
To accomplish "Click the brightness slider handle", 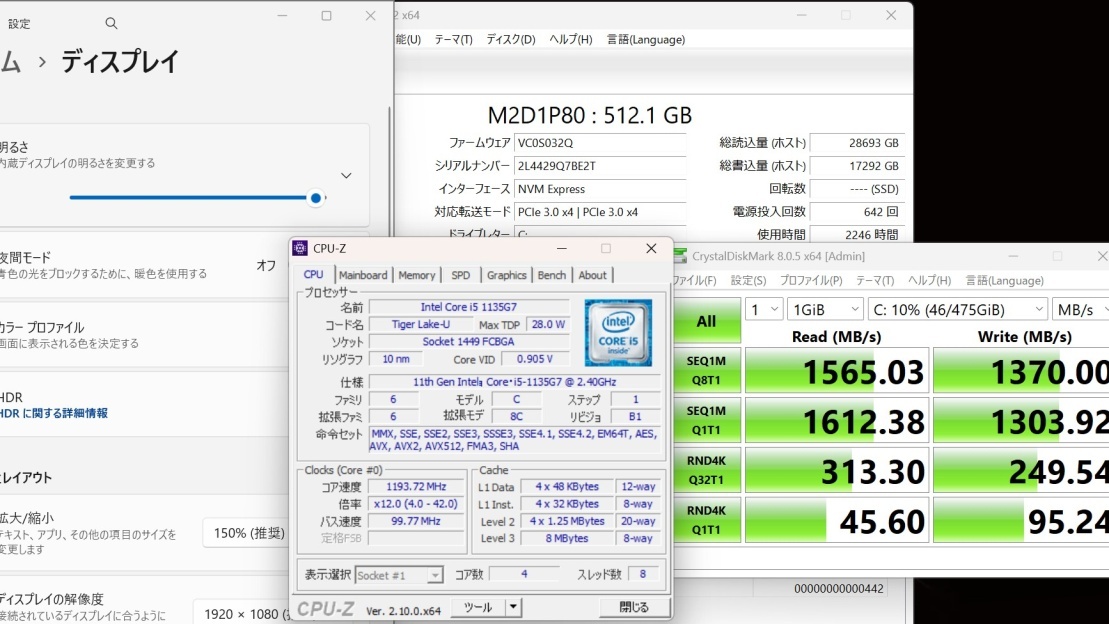I will (x=316, y=198).
